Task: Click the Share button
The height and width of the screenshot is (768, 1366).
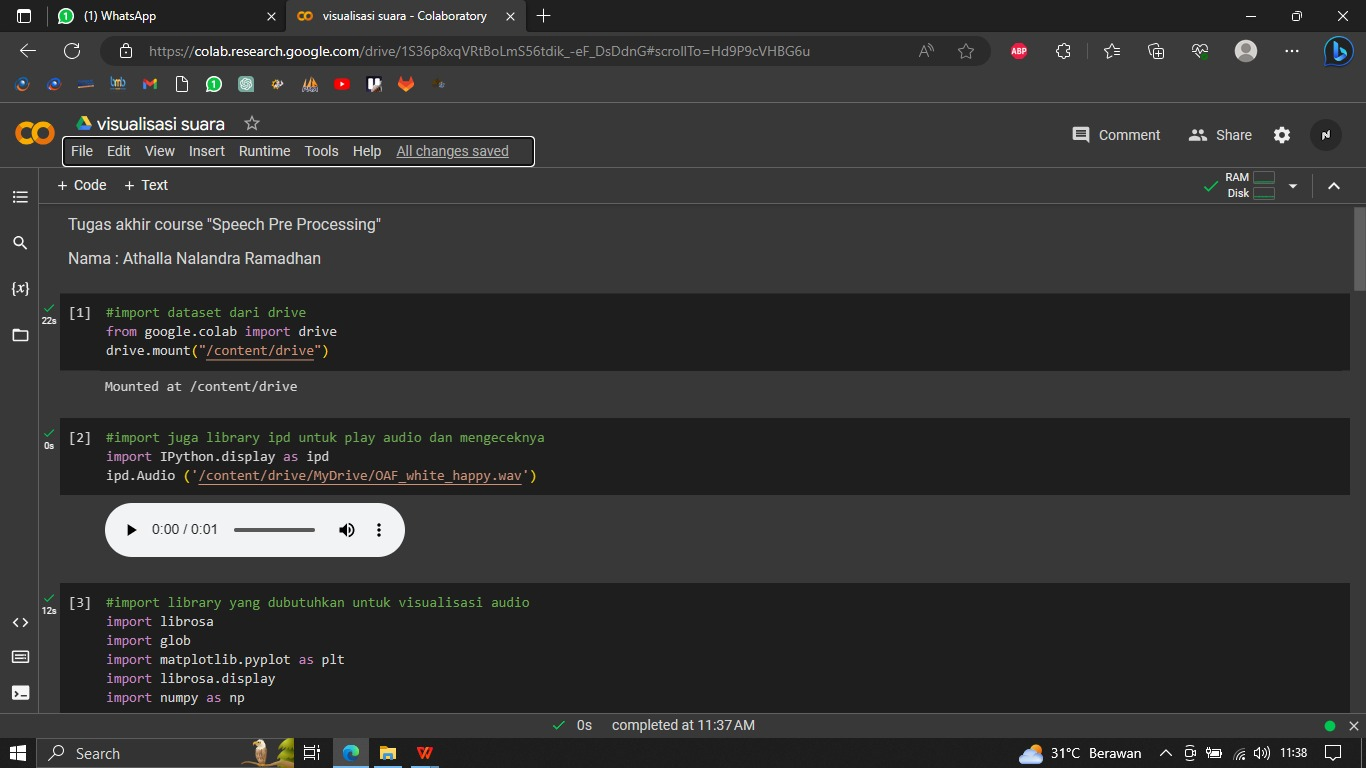Action: (1220, 135)
